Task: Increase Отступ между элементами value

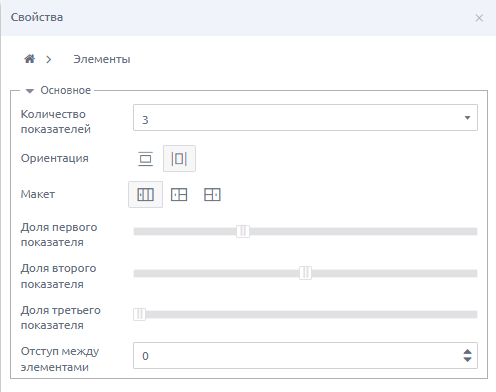Action: (x=467, y=352)
